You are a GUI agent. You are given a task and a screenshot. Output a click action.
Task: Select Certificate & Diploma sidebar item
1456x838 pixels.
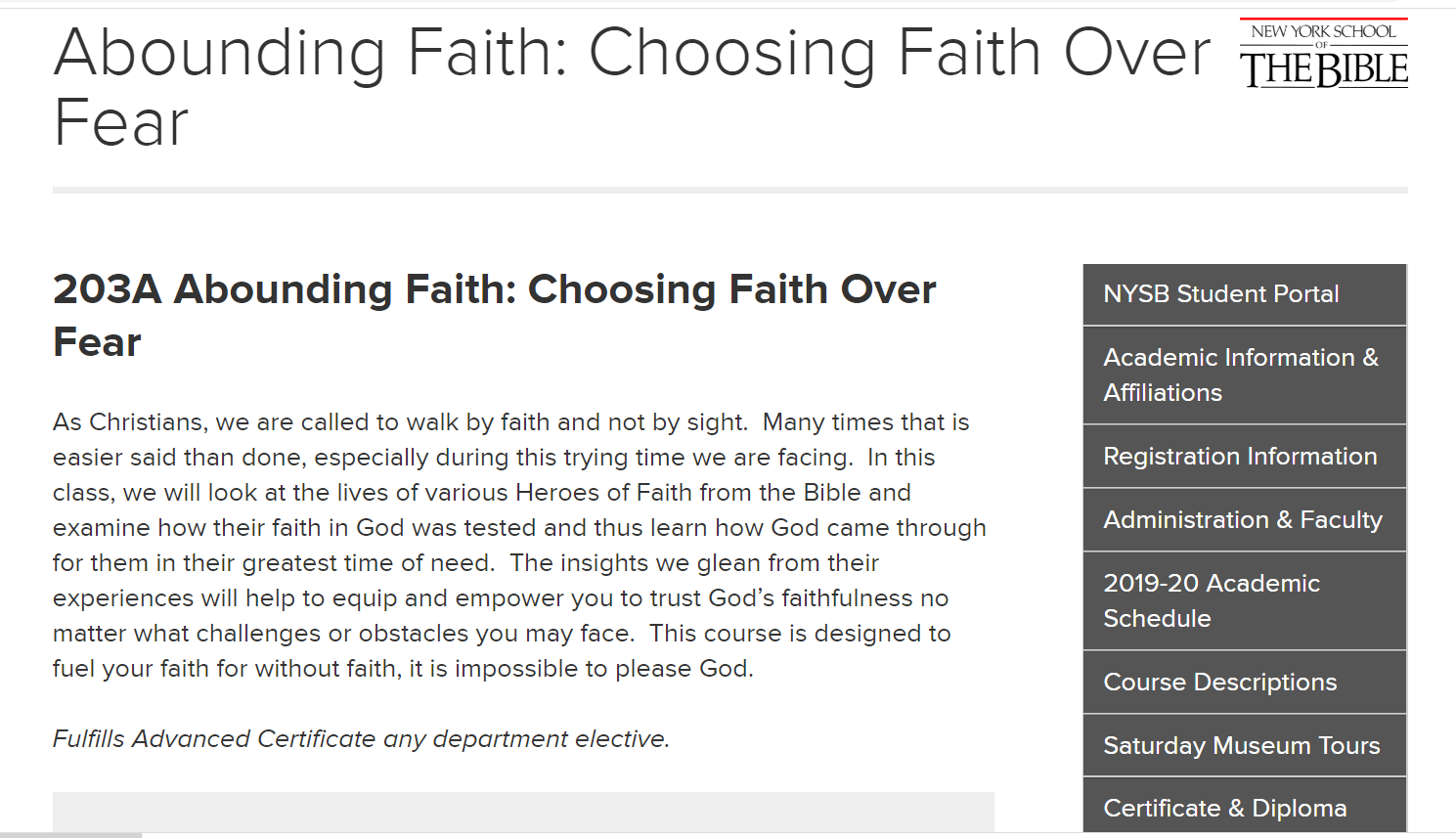coord(1245,806)
